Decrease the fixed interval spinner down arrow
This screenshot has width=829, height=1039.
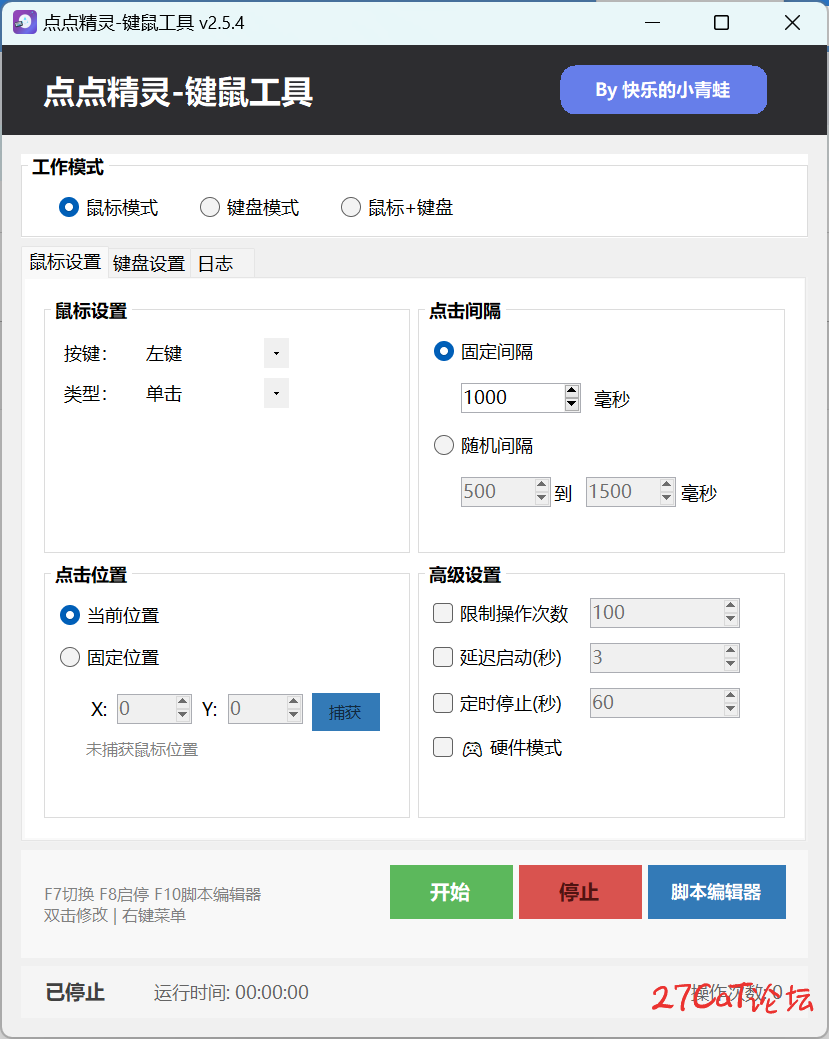572,404
